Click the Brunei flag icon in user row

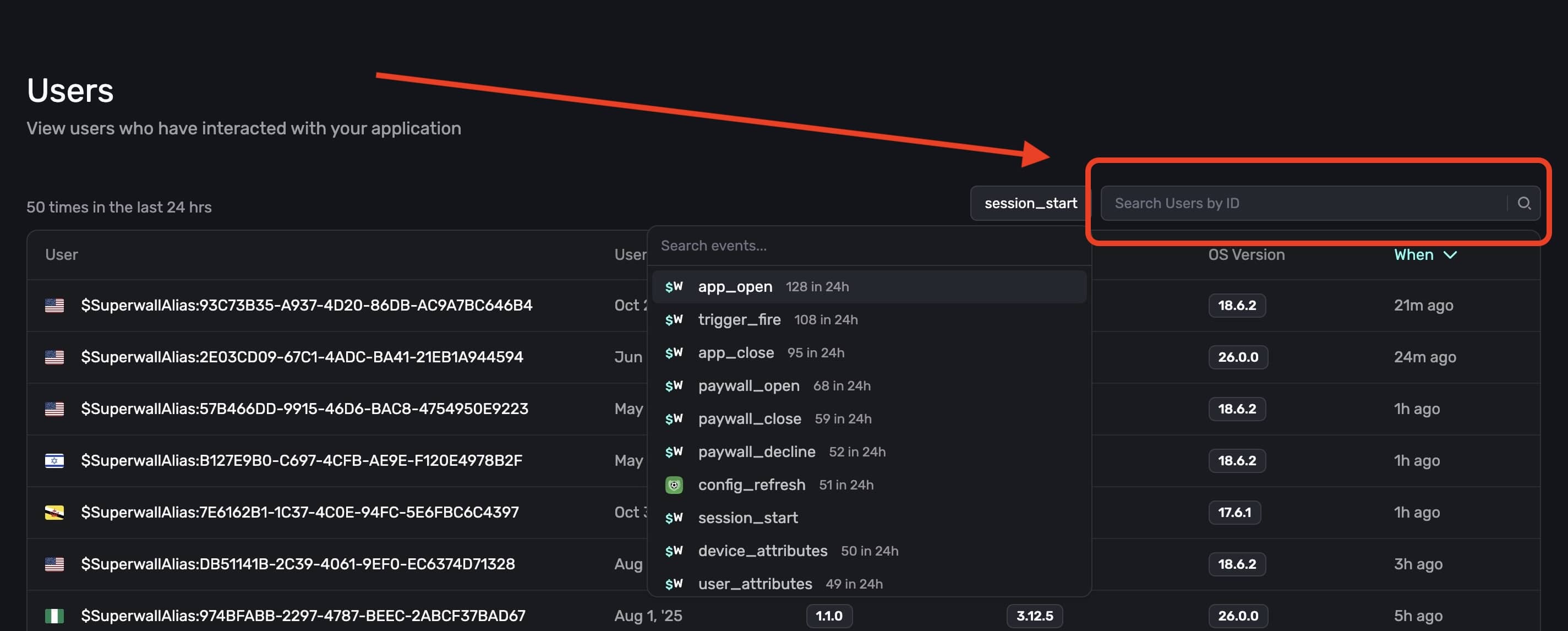coord(54,512)
